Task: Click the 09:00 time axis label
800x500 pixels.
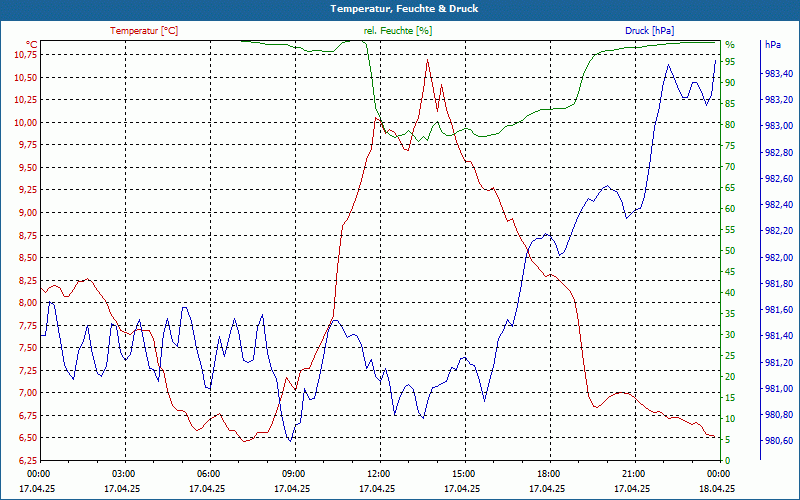Action: 293,473
